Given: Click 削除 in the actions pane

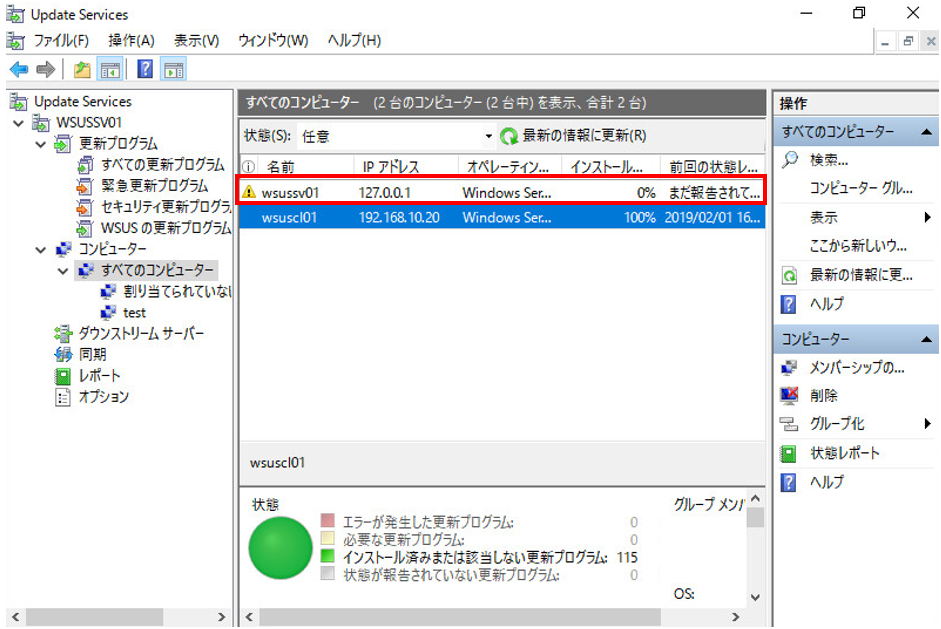Looking at the screenshot, I should [x=823, y=396].
